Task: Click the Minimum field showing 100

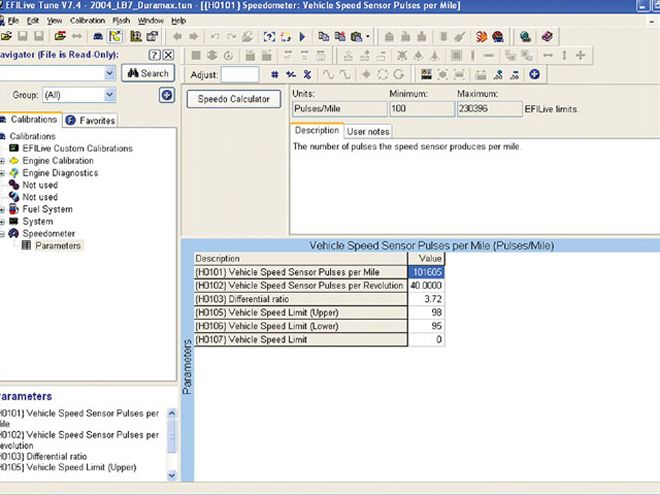Action: (x=422, y=109)
